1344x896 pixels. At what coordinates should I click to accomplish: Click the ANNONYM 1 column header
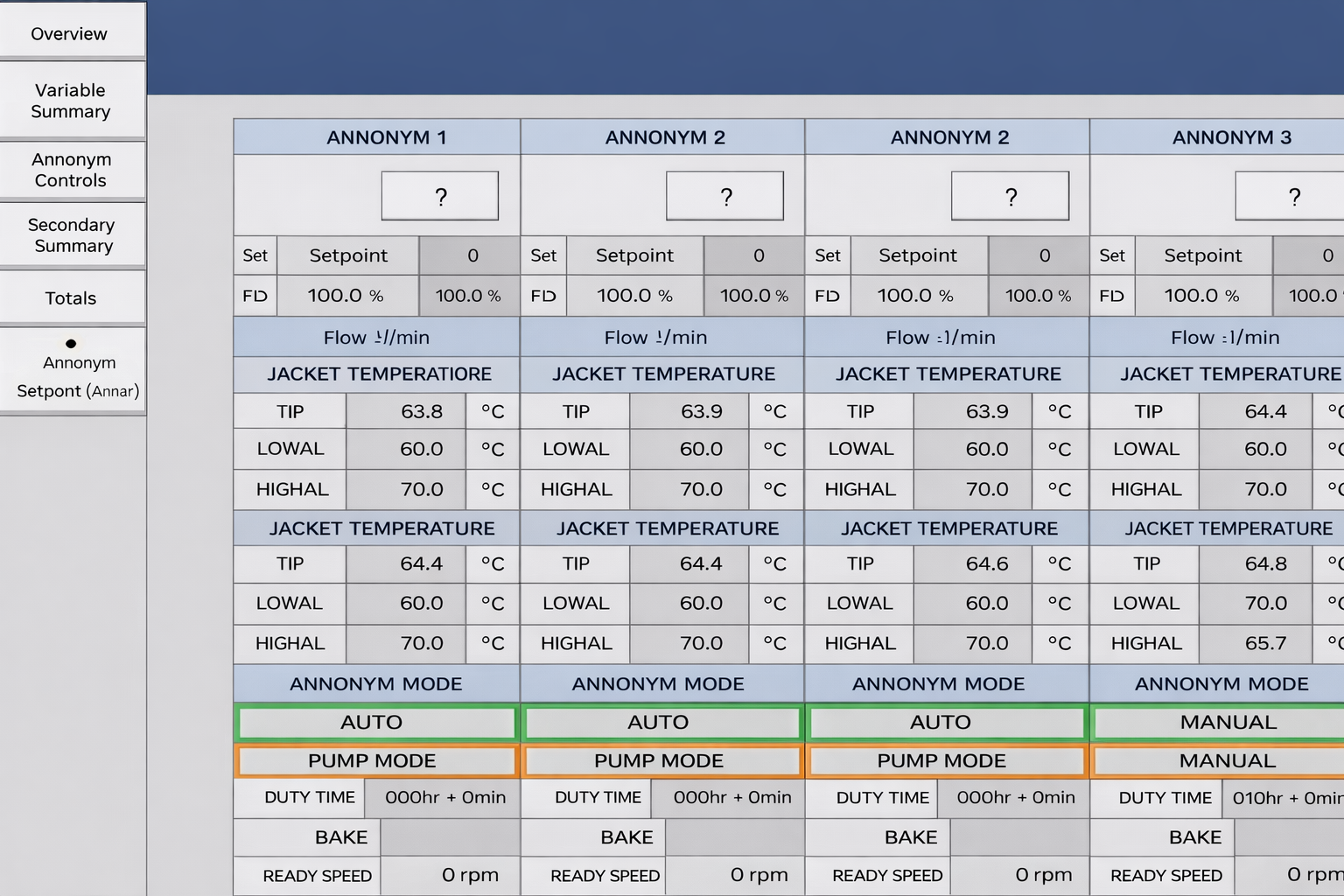377,137
